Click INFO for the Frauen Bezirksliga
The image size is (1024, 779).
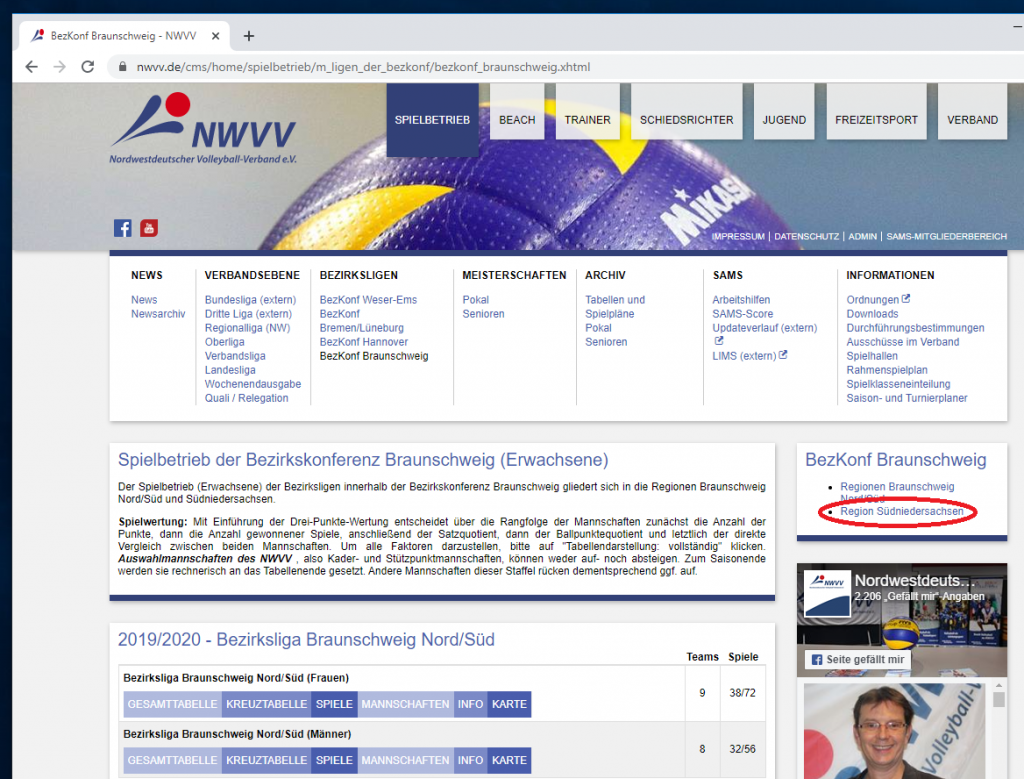coord(470,704)
